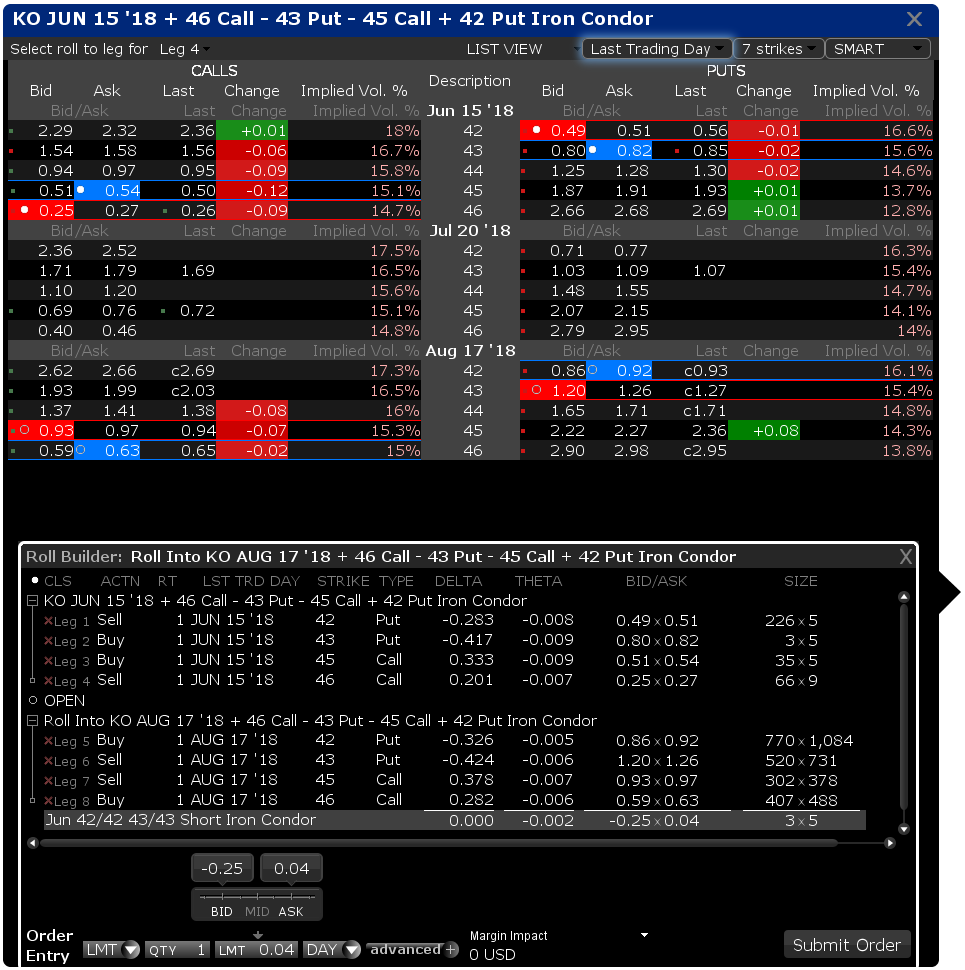Open the SMART exchange dropdown
The height and width of the screenshot is (970, 965).
pos(877,49)
